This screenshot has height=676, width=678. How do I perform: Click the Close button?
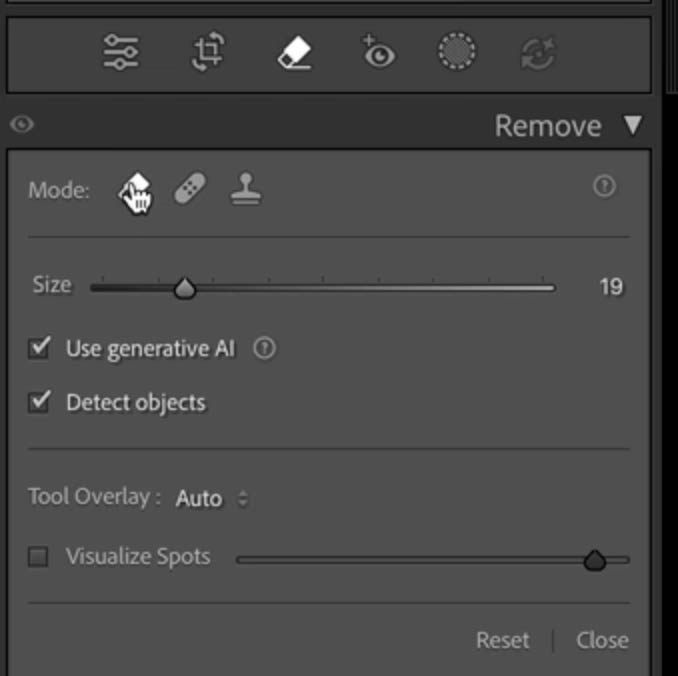[x=602, y=640]
